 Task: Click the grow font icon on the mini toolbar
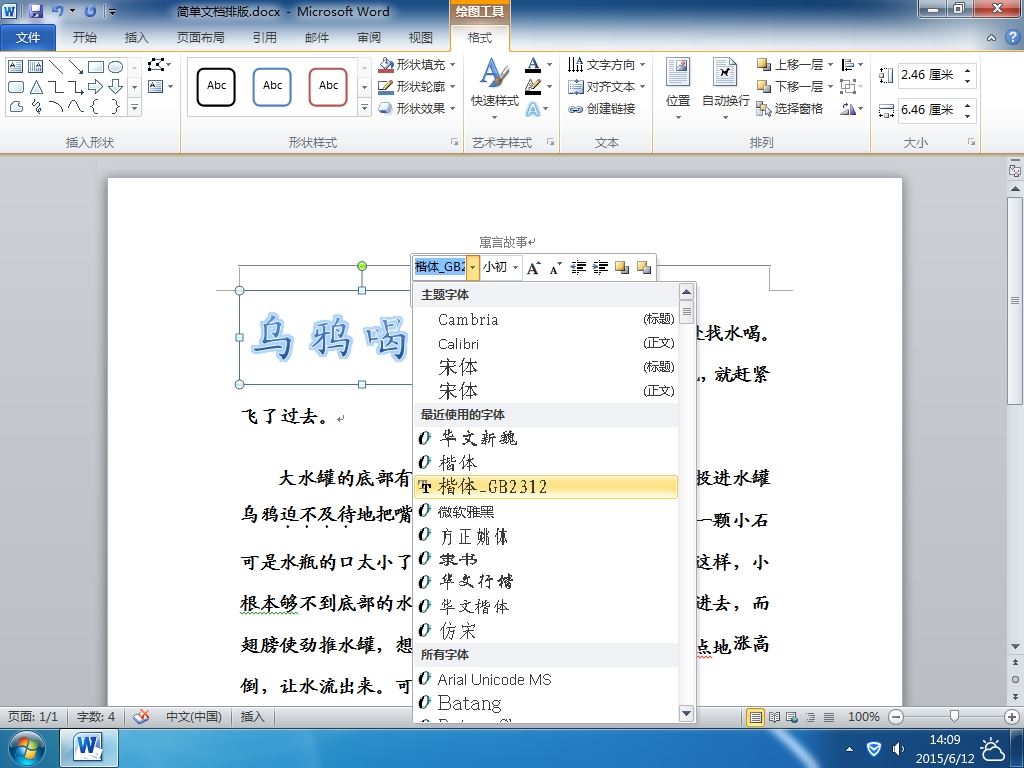[534, 268]
